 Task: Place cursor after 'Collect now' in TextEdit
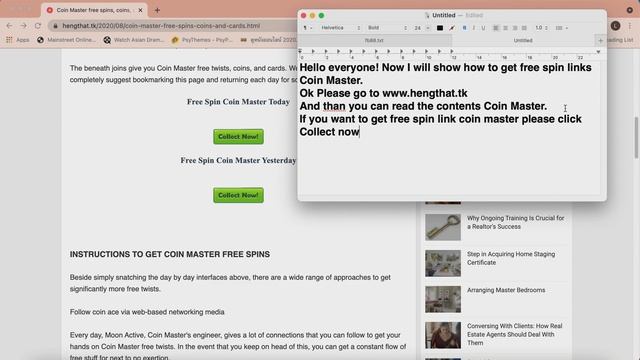click(360, 132)
